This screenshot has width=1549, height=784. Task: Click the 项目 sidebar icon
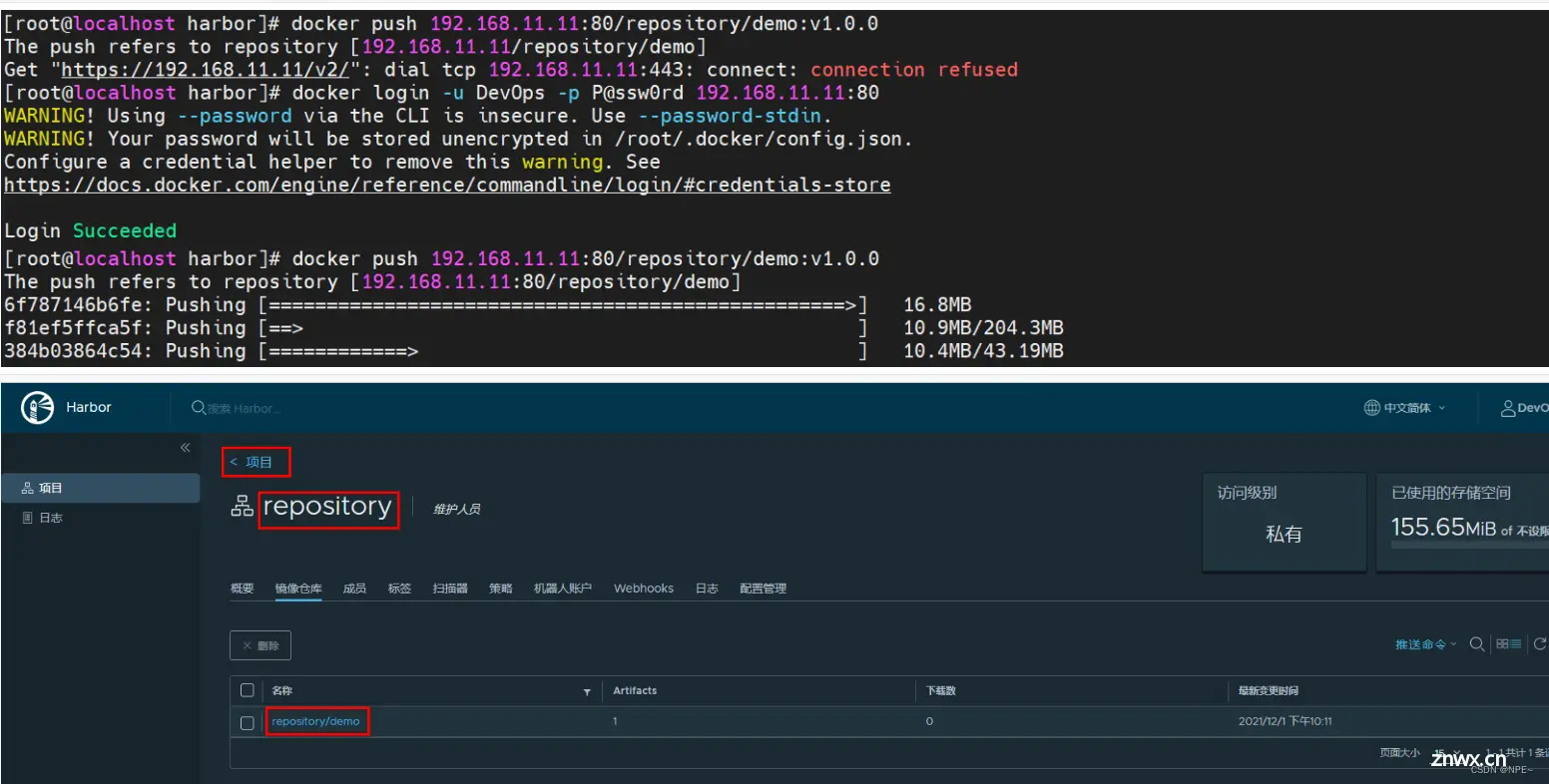point(27,488)
